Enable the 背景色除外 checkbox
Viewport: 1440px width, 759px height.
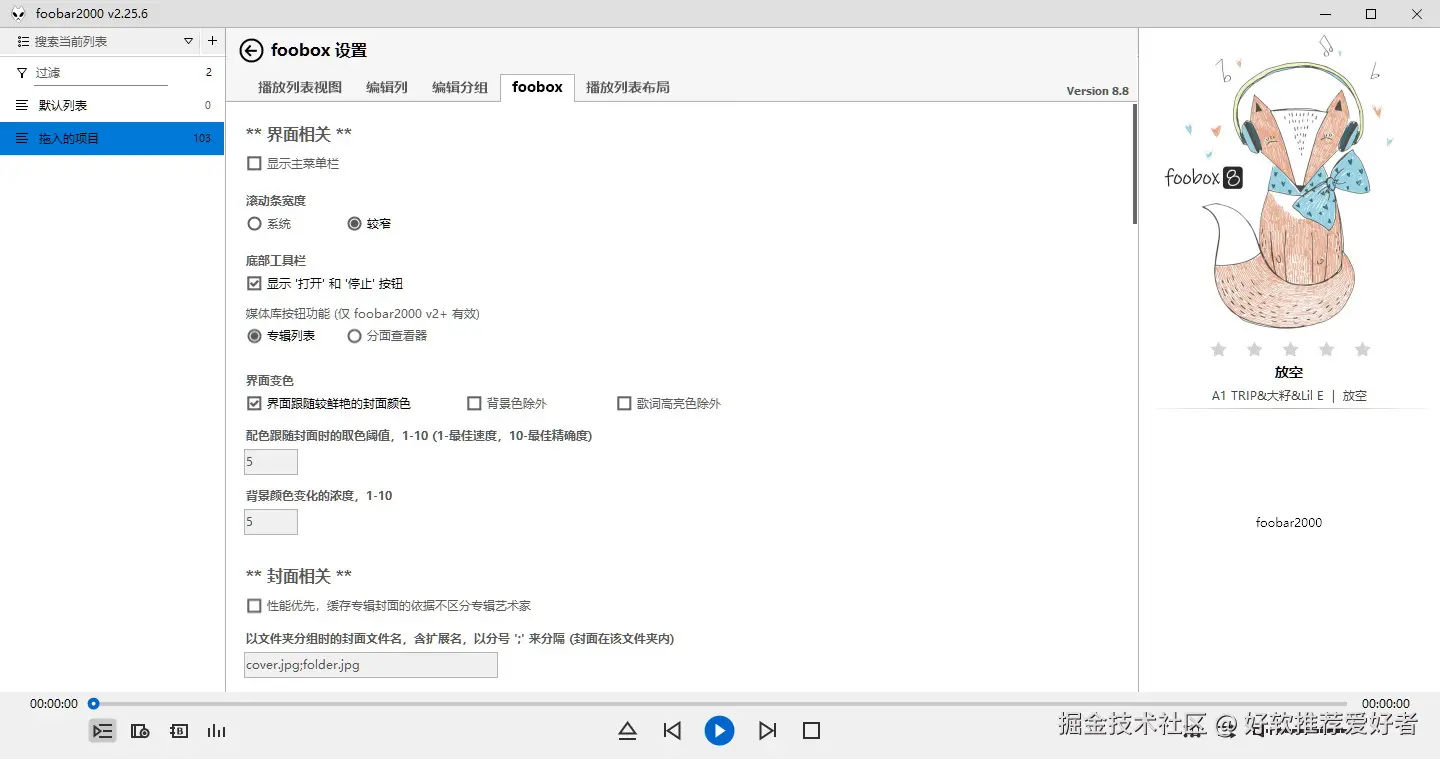[x=475, y=403]
